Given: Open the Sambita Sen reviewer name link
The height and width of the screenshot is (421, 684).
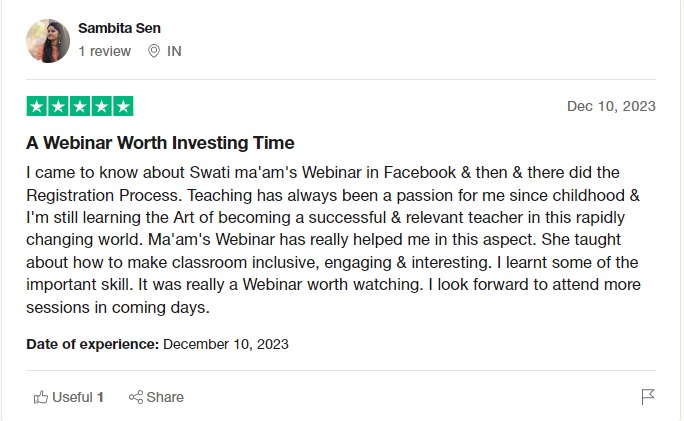Looking at the screenshot, I should pyautogui.click(x=118, y=28).
